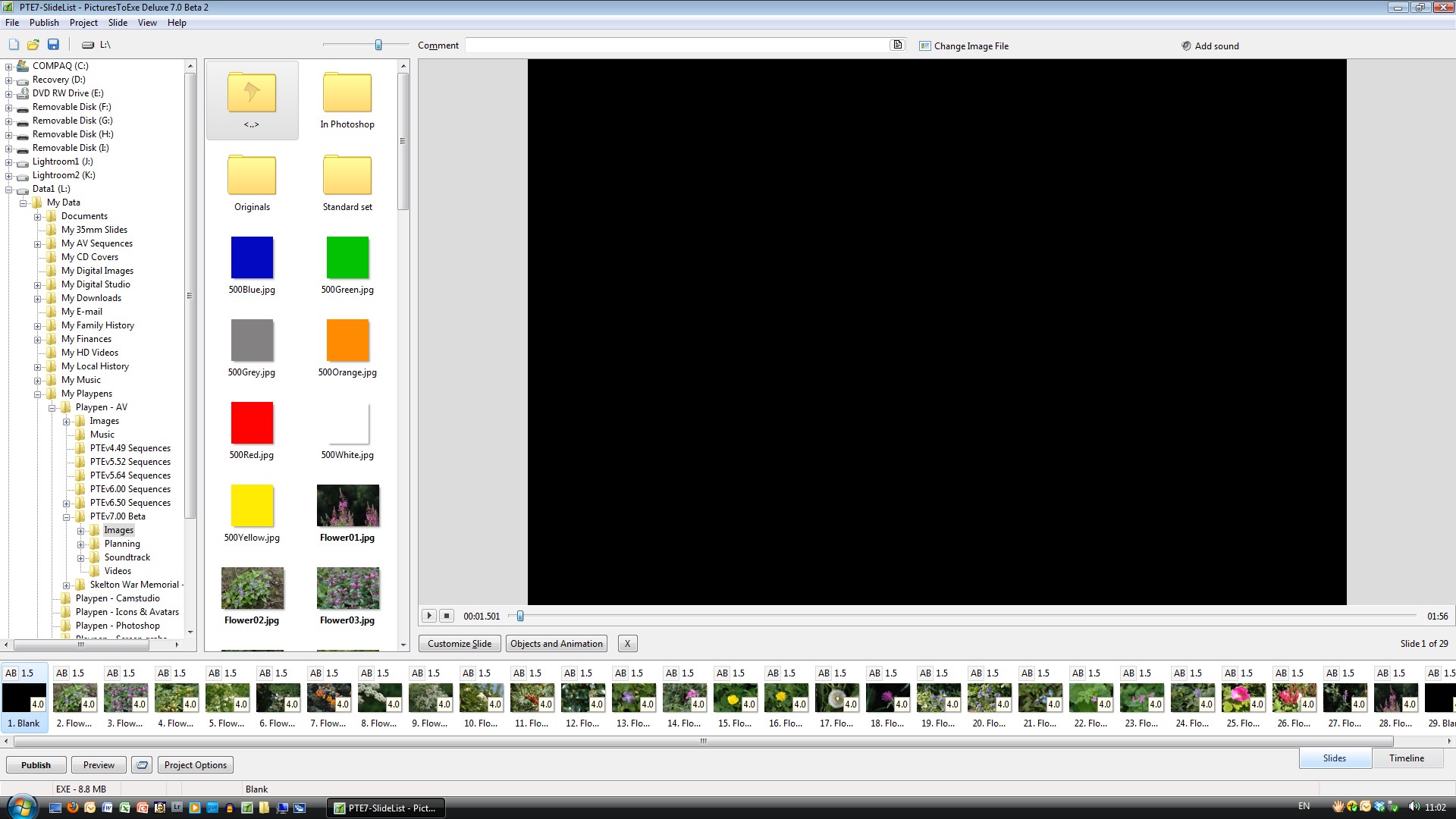Click the full-screen preview icon next to Preview
Viewport: 1456px width, 819px height.
tap(142, 765)
